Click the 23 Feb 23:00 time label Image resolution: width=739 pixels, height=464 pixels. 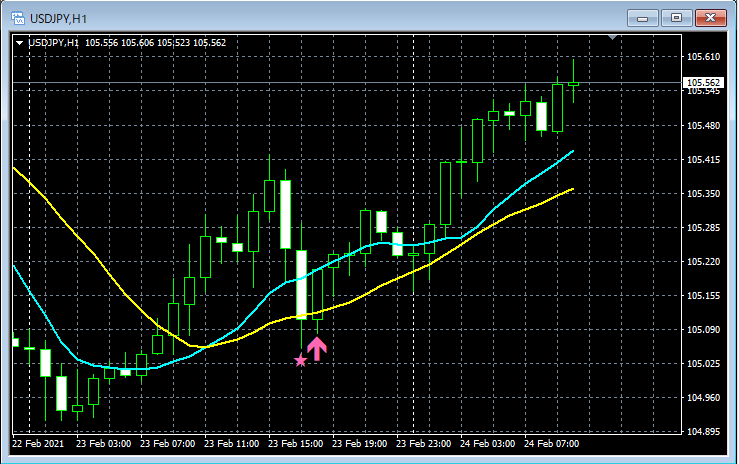point(424,444)
